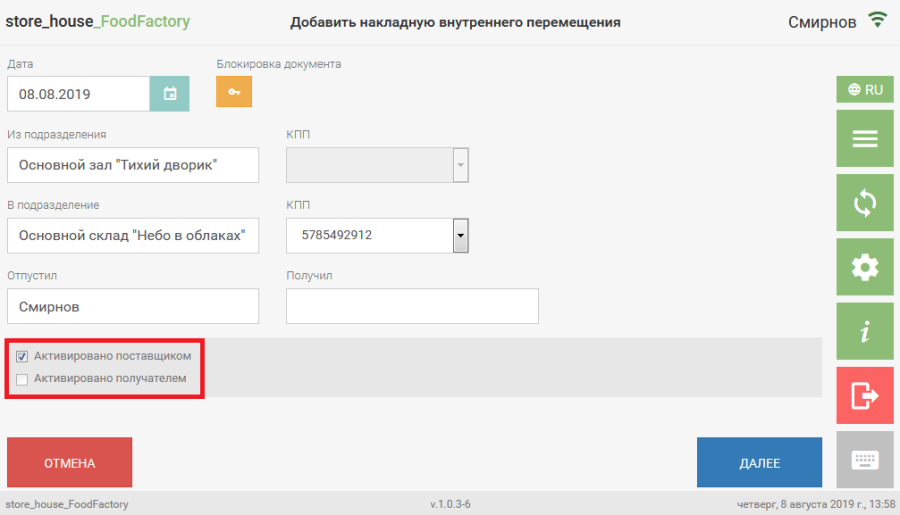Viewport: 900px width, 515px height.
Task: Click the empty Получил field
Action: [x=412, y=306]
